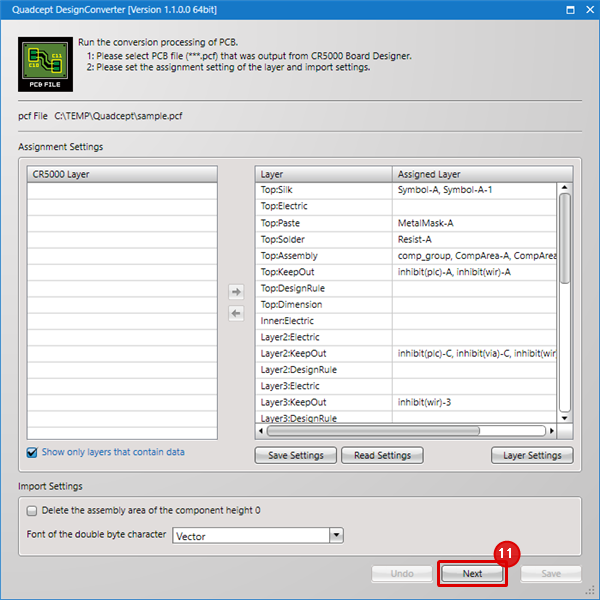The width and height of the screenshot is (600, 600).
Task: Click the vertical scrollbar thumb in layer list
Action: click(x=565, y=238)
